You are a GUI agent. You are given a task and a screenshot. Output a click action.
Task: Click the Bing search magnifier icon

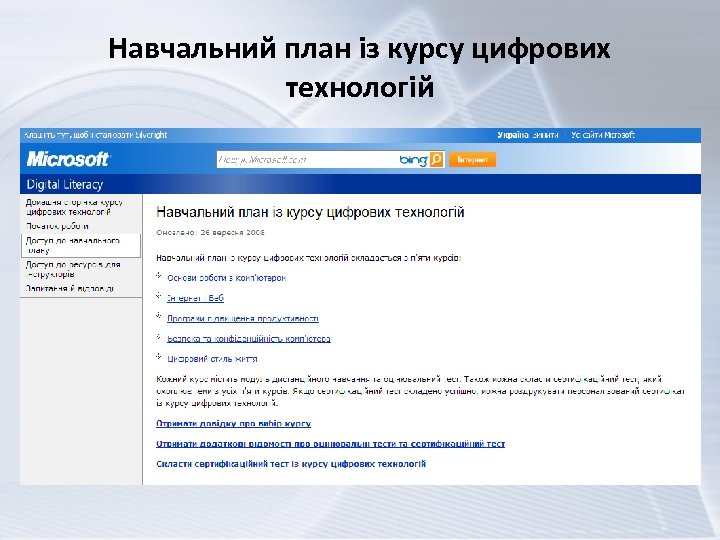coord(437,159)
